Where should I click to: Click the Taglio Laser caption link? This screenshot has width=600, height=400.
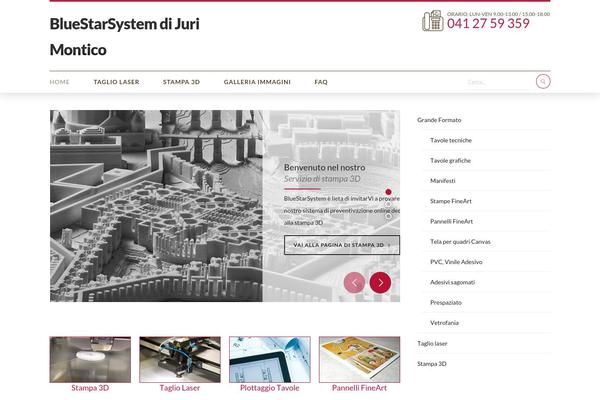tap(180, 388)
